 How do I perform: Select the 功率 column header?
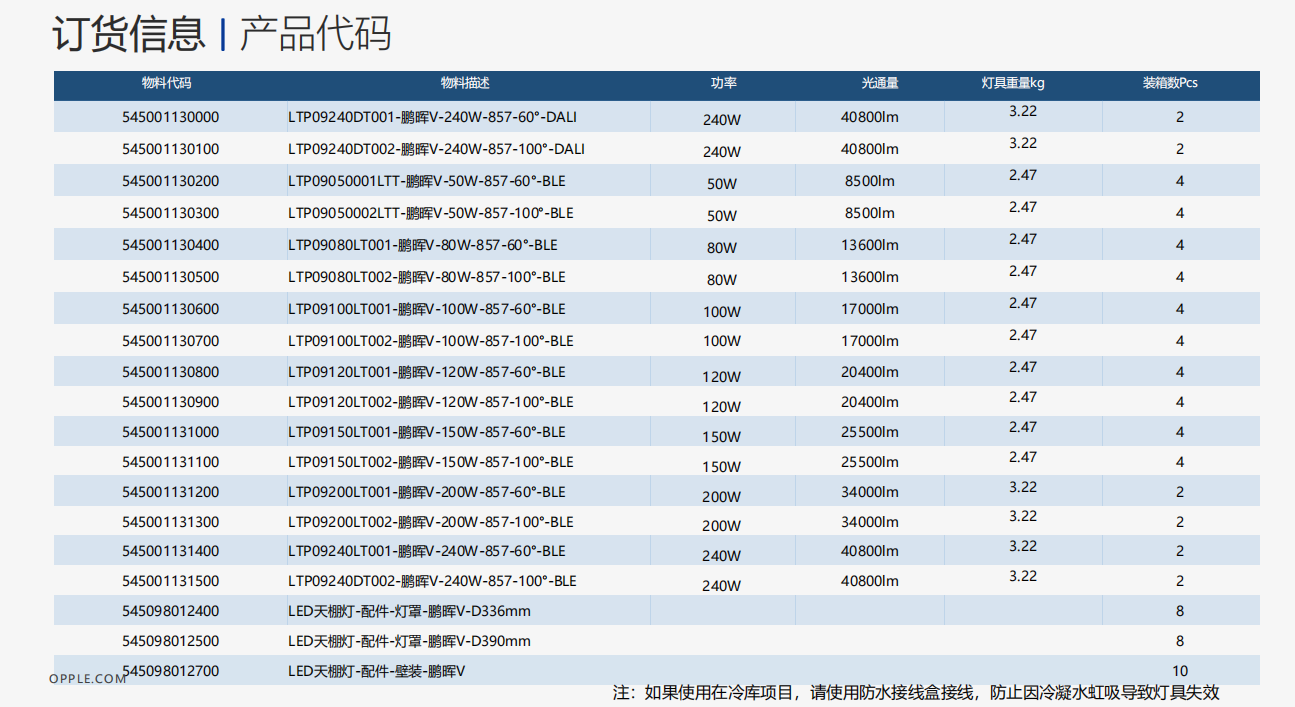(x=723, y=83)
